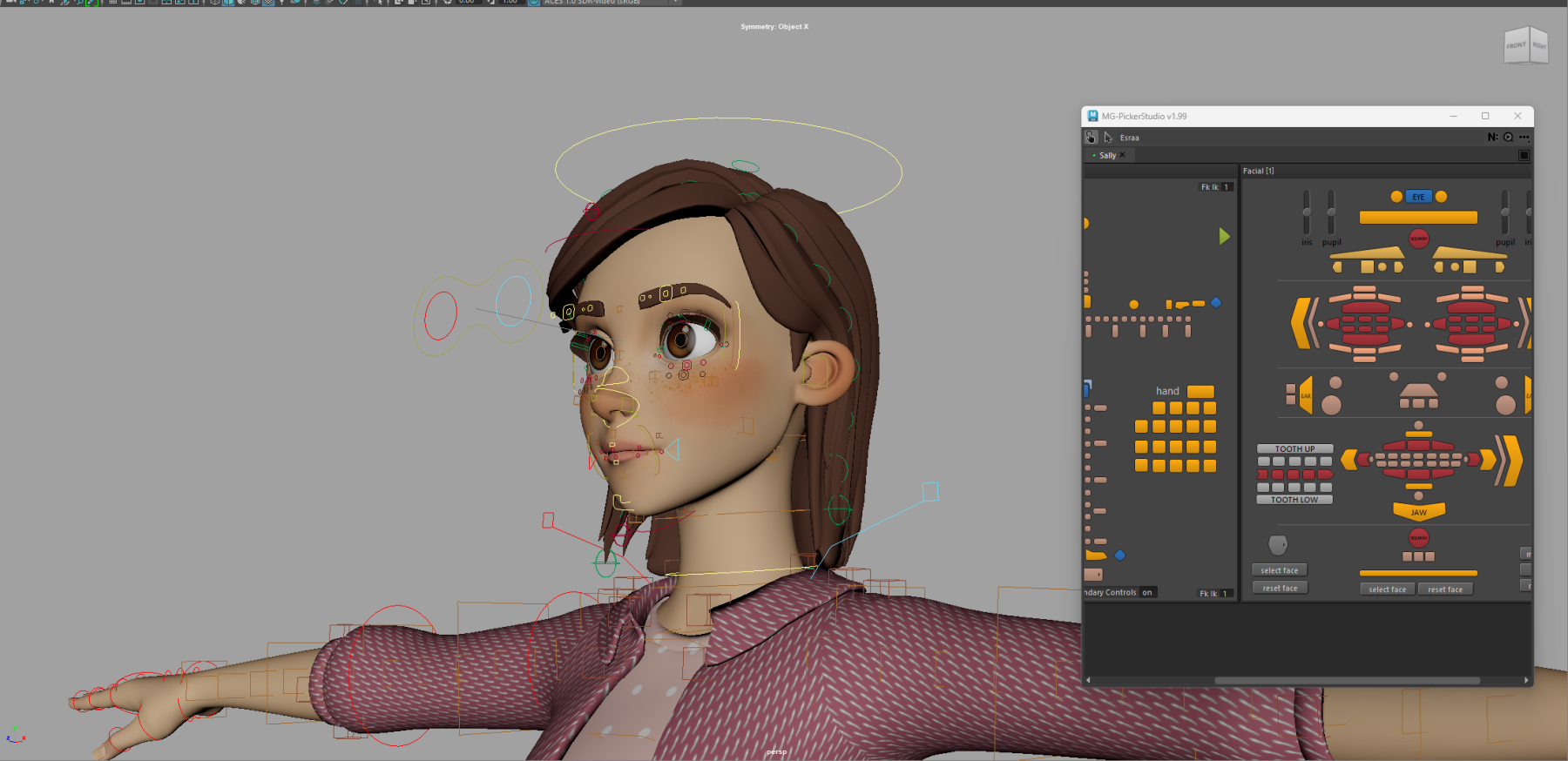Screen dimensions: 1568x761
Task: Switch to the Sally picker tab
Action: coord(1107,155)
